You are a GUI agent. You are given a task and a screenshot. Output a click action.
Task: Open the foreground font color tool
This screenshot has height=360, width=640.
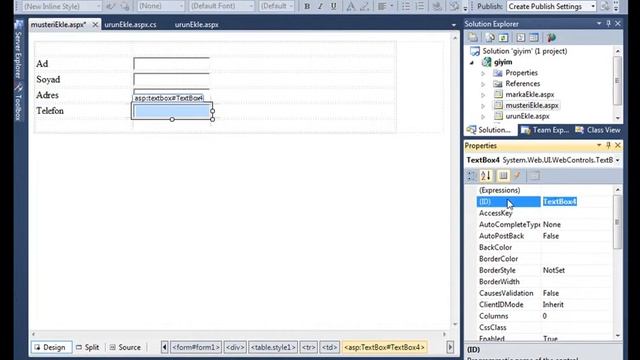(x=350, y=6)
